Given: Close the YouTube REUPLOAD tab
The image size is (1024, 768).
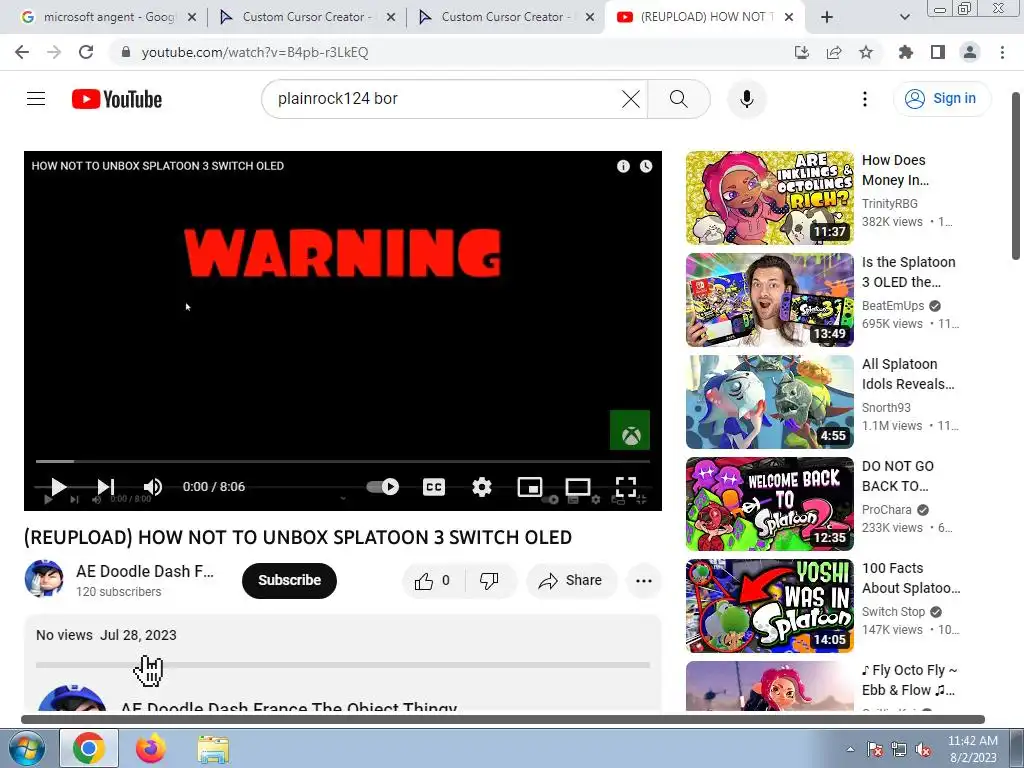Looking at the screenshot, I should (789, 18).
